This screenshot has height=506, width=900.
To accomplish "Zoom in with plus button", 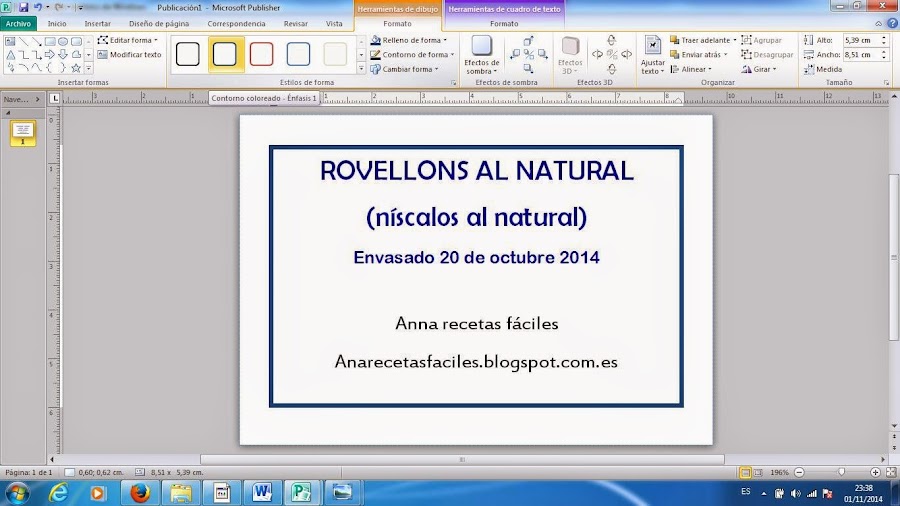I will 875,472.
